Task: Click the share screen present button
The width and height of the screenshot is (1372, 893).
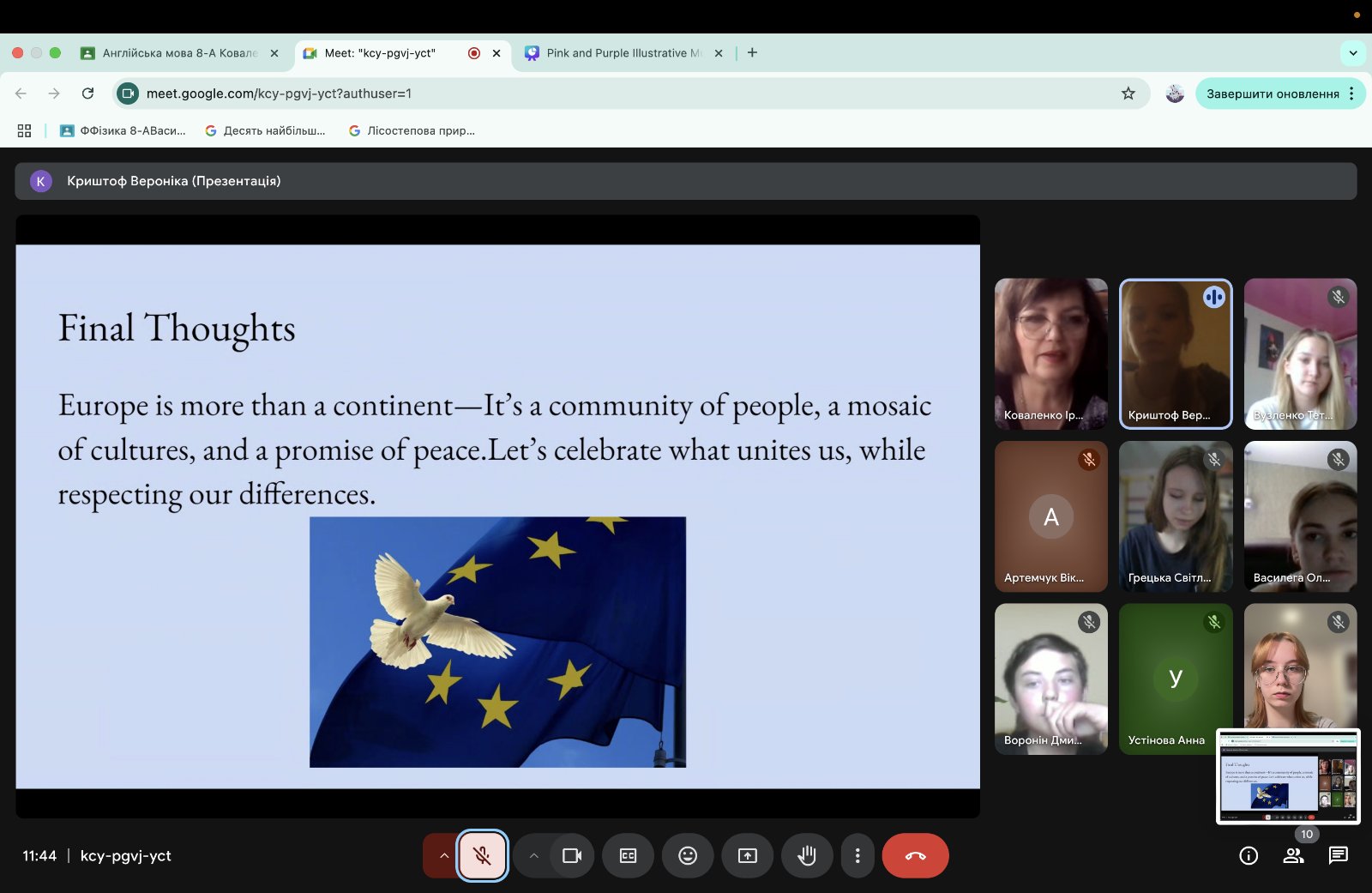Action: point(747,855)
